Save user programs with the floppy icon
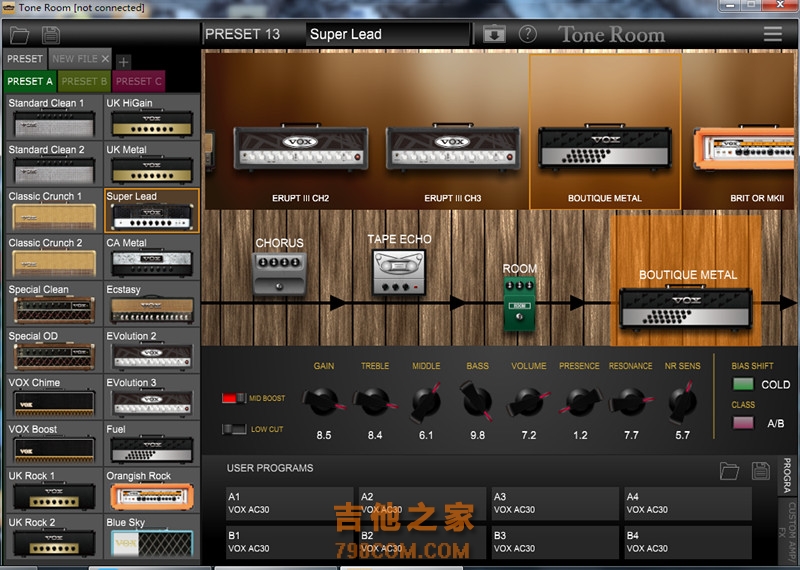800x570 pixels. (x=761, y=471)
